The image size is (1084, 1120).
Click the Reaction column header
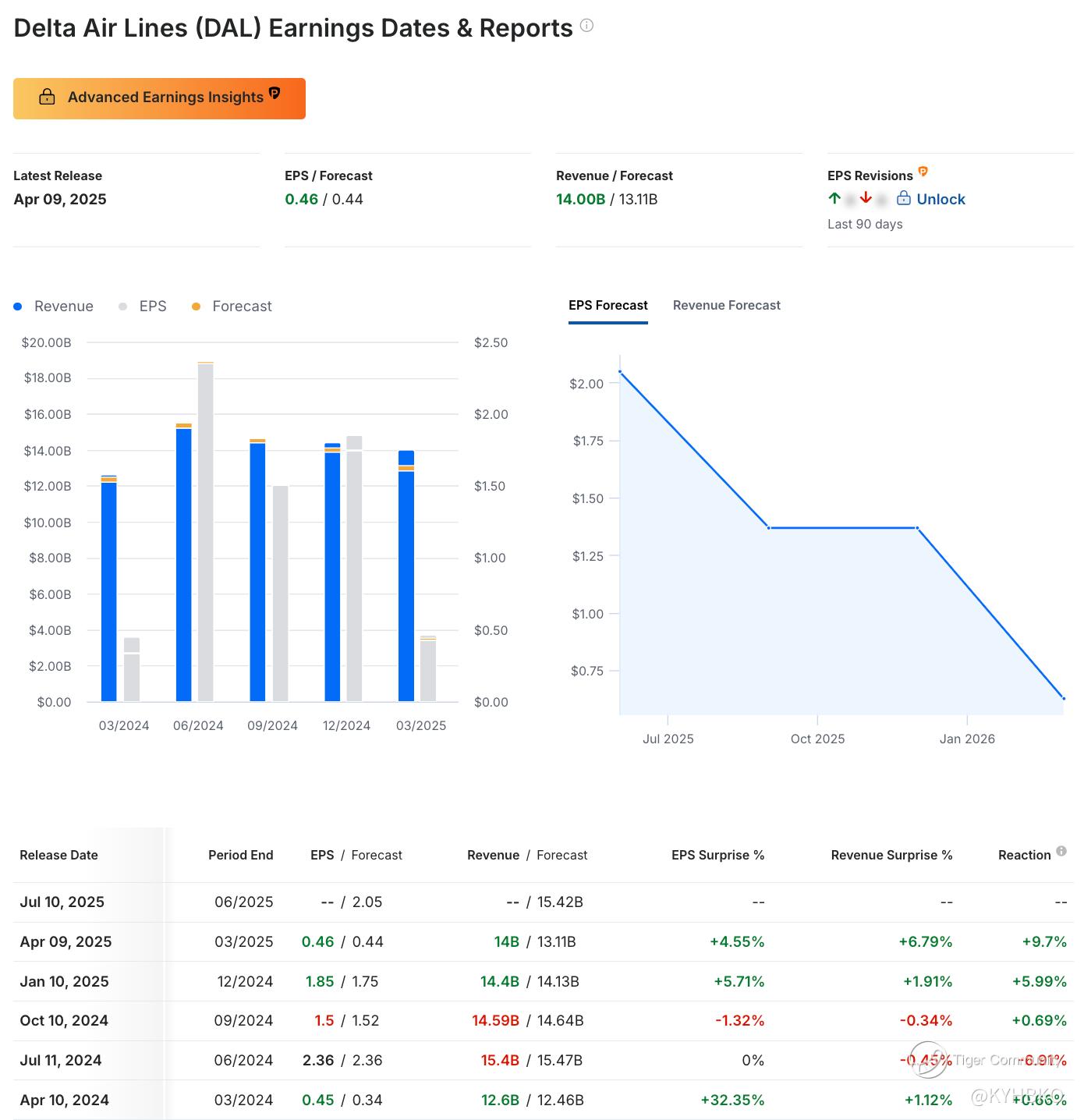point(1024,855)
